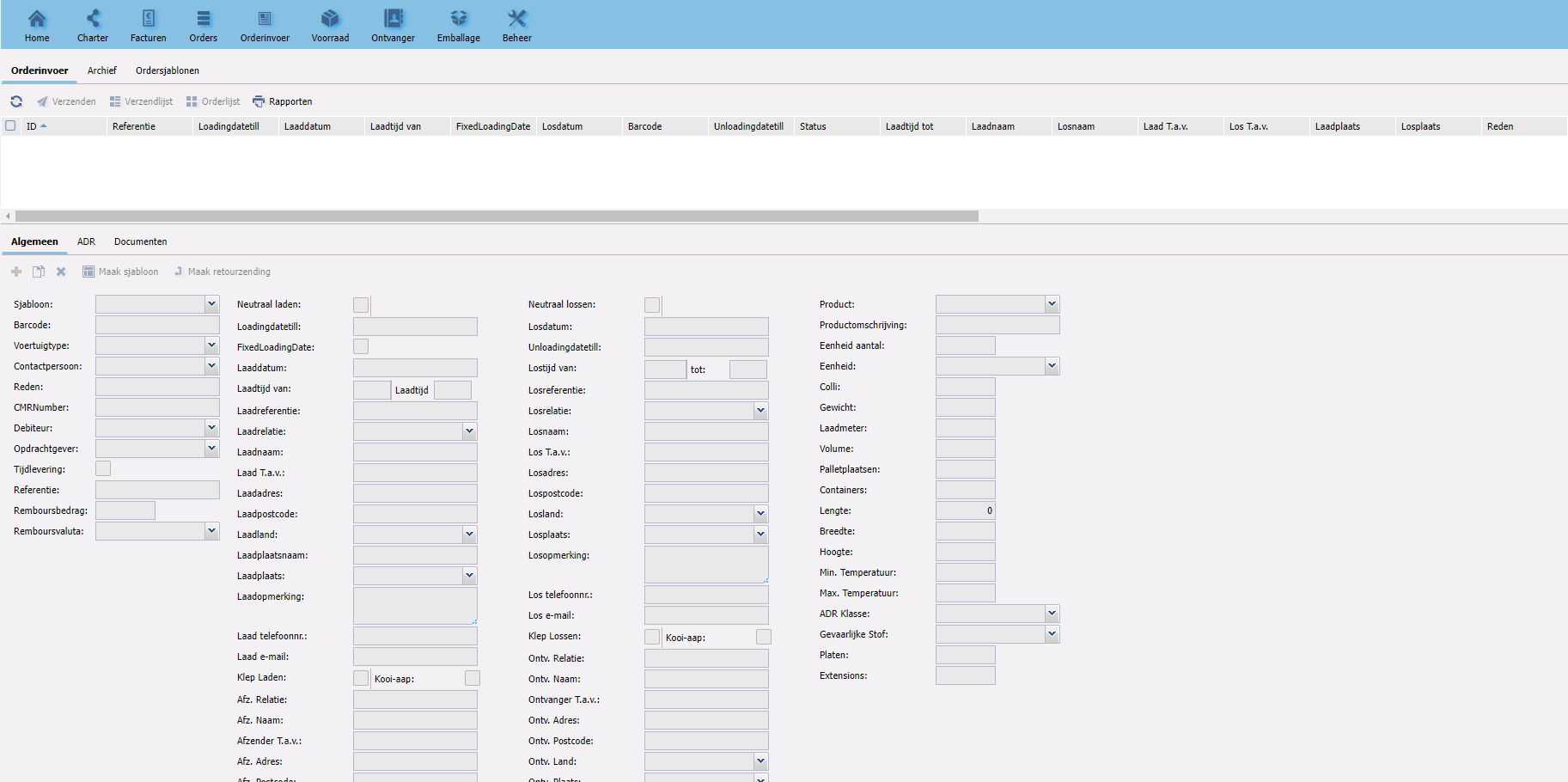Toggle the Neutraal laden checkbox
1568x782 pixels.
point(361,305)
